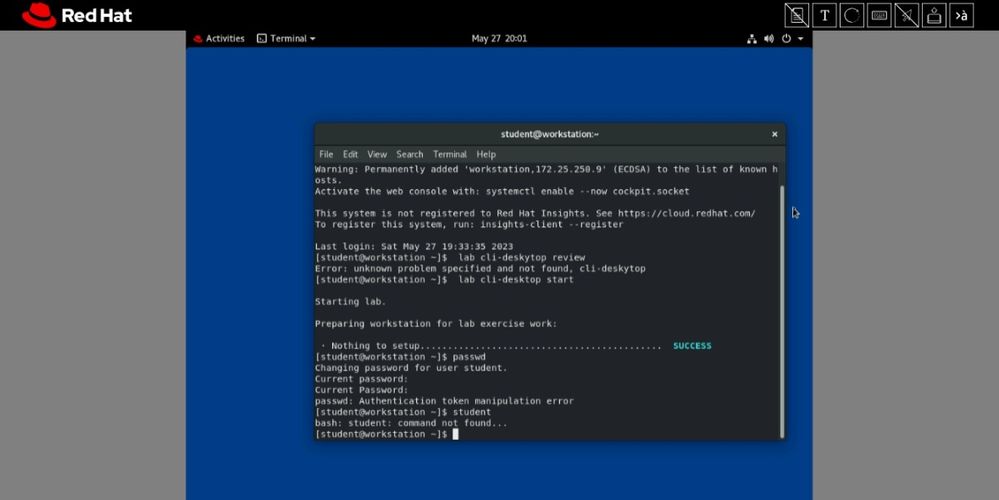Click the crossed-out document icon in top toolbar
The height and width of the screenshot is (500, 999).
click(797, 15)
